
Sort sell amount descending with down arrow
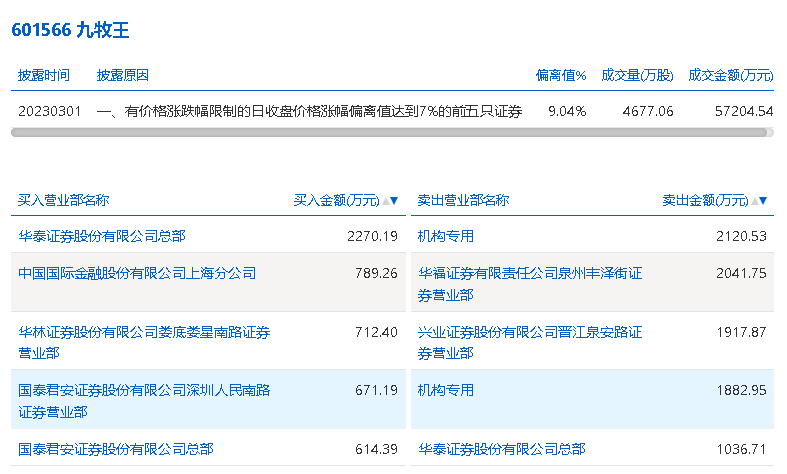coord(764,201)
